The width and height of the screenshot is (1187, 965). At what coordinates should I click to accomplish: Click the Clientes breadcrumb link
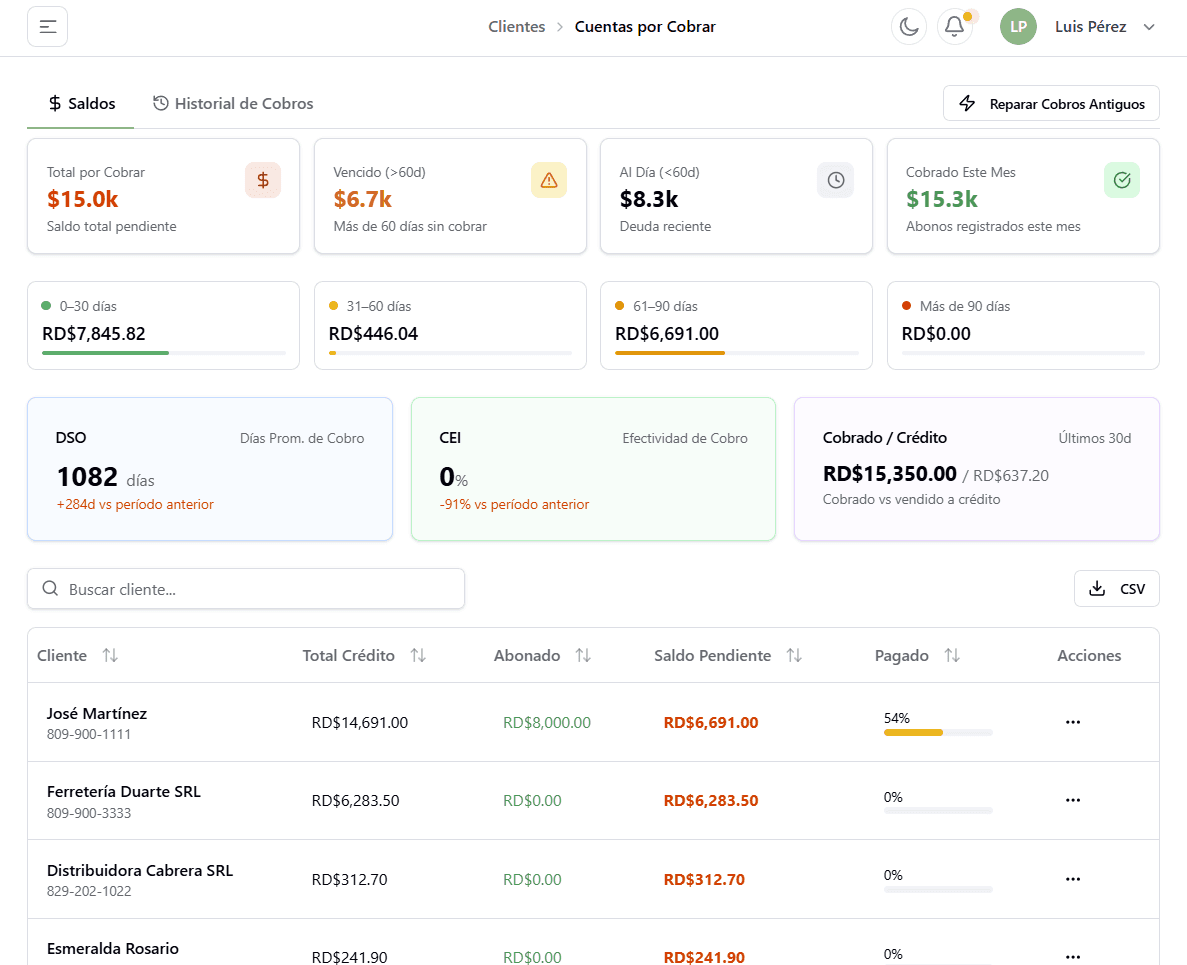(x=516, y=27)
